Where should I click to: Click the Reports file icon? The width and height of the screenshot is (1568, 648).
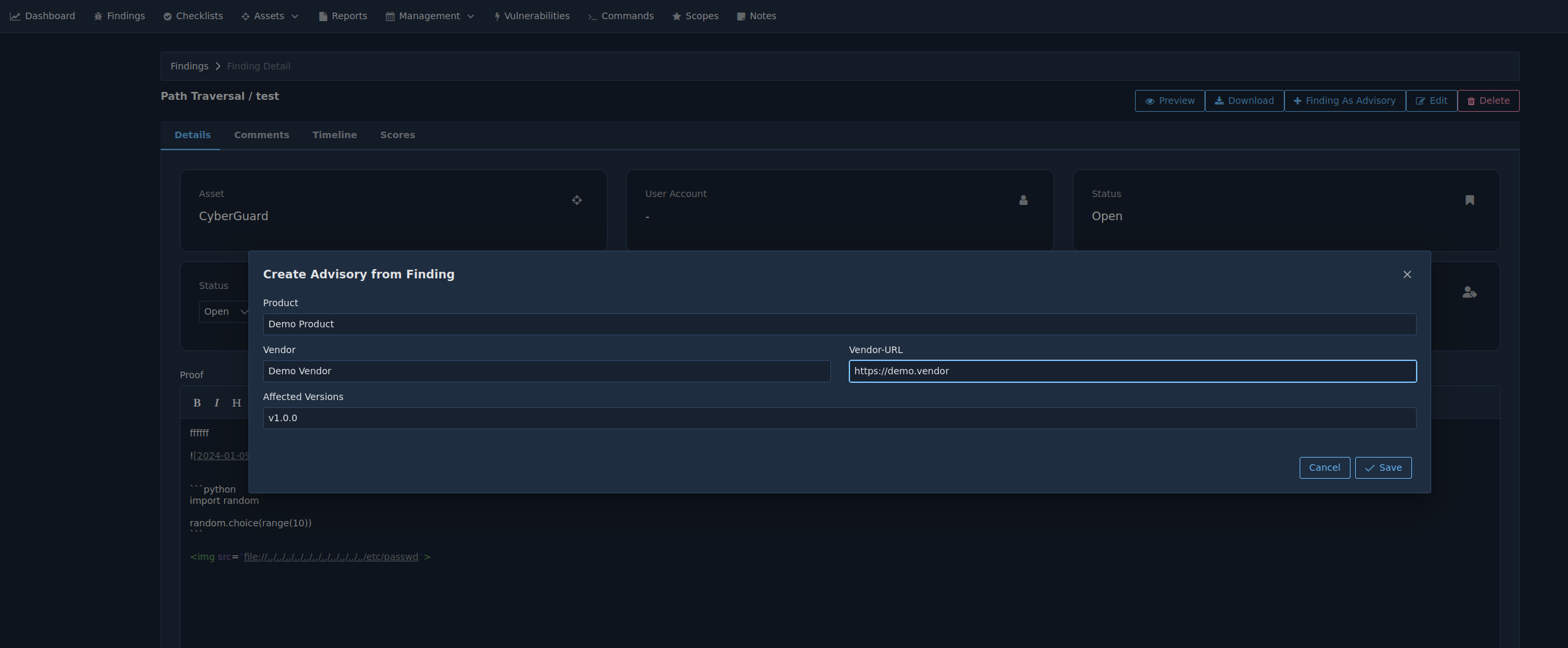323,16
